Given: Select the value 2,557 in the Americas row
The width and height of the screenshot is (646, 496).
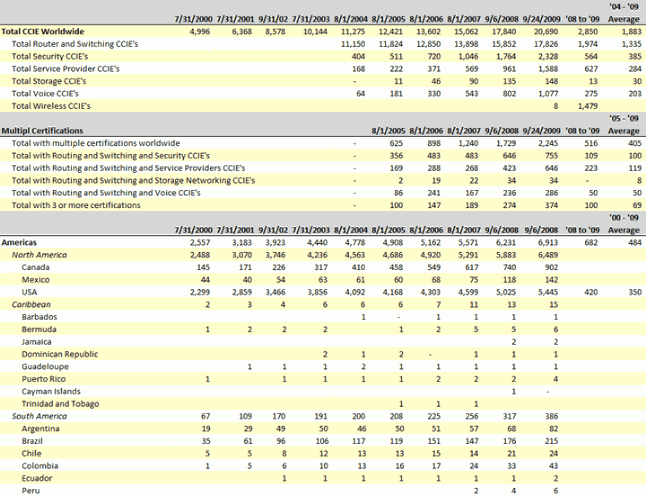Looking at the screenshot, I should point(200,242).
